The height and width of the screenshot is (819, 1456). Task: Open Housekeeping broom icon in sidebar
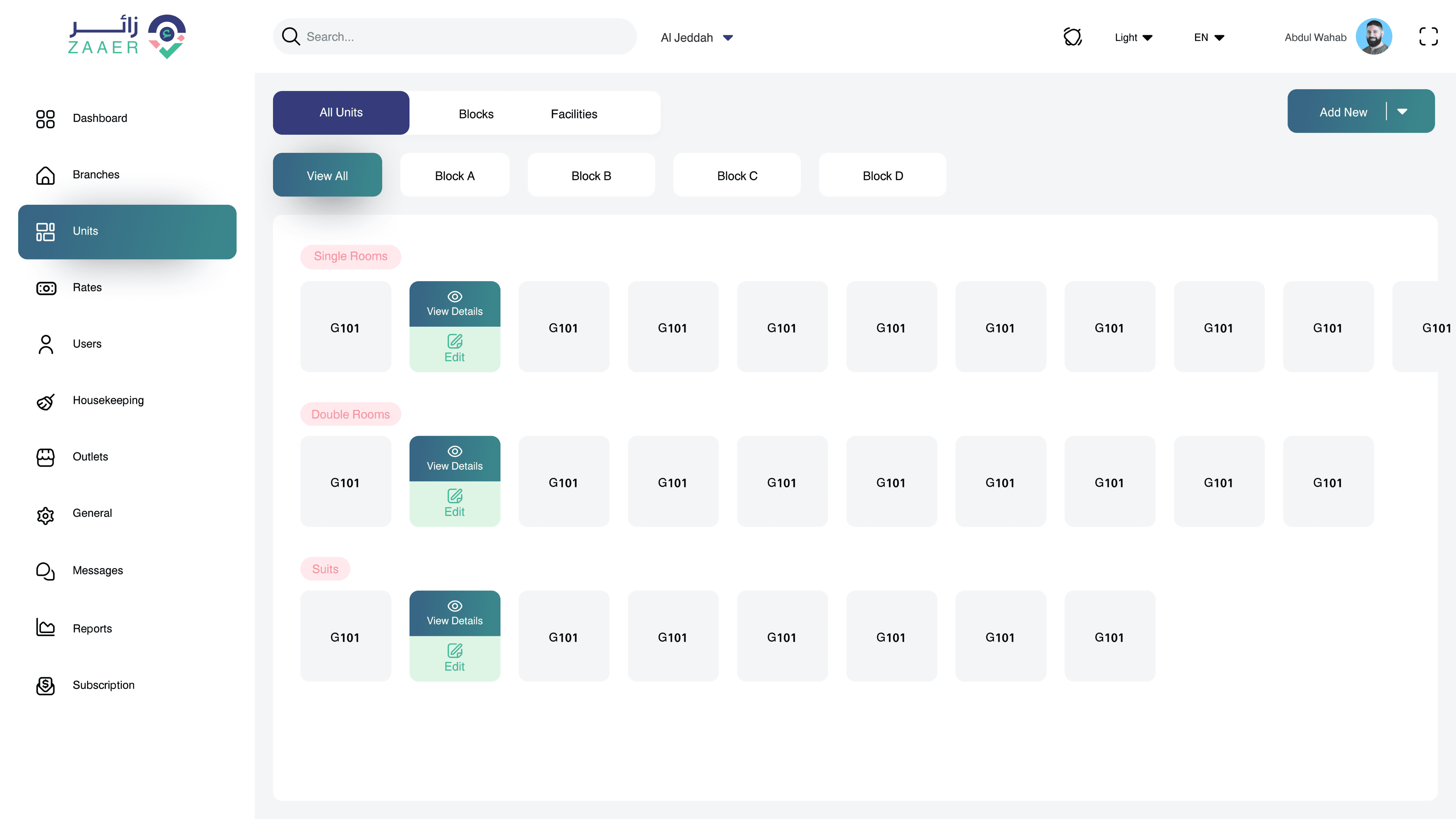(x=45, y=401)
